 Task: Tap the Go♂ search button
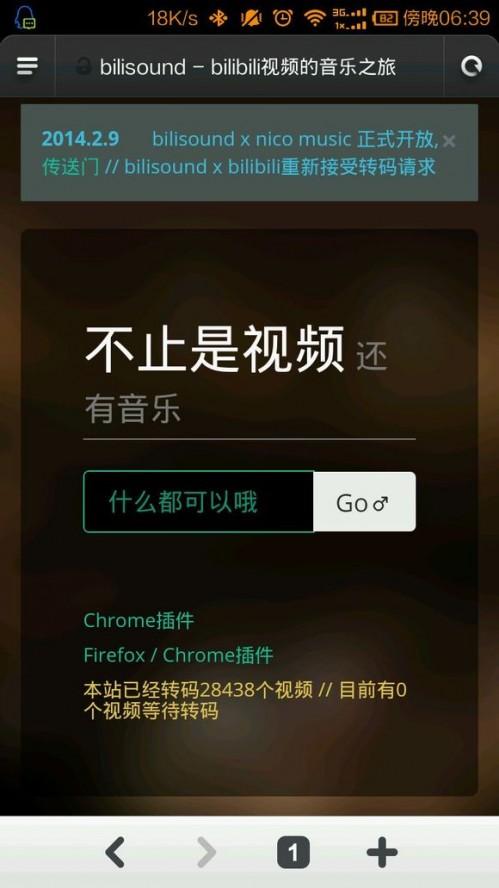click(364, 502)
